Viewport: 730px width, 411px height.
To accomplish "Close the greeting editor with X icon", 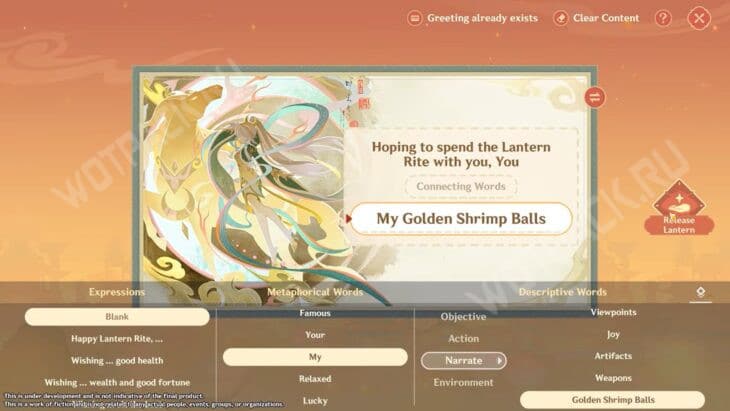I will pos(699,18).
